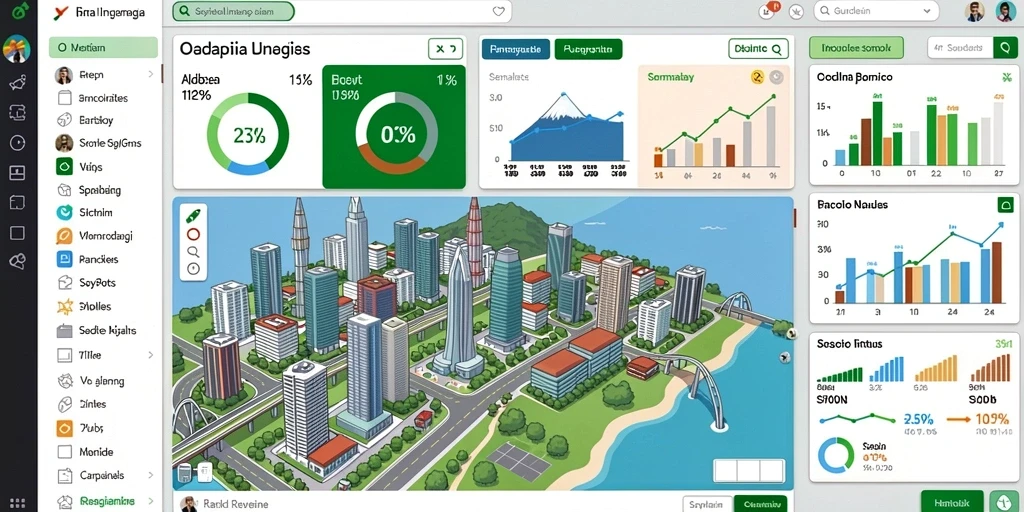Image resolution: width=1024 pixels, height=512 pixels.
Task: Open the notifications icon with red badge
Action: click(x=768, y=10)
